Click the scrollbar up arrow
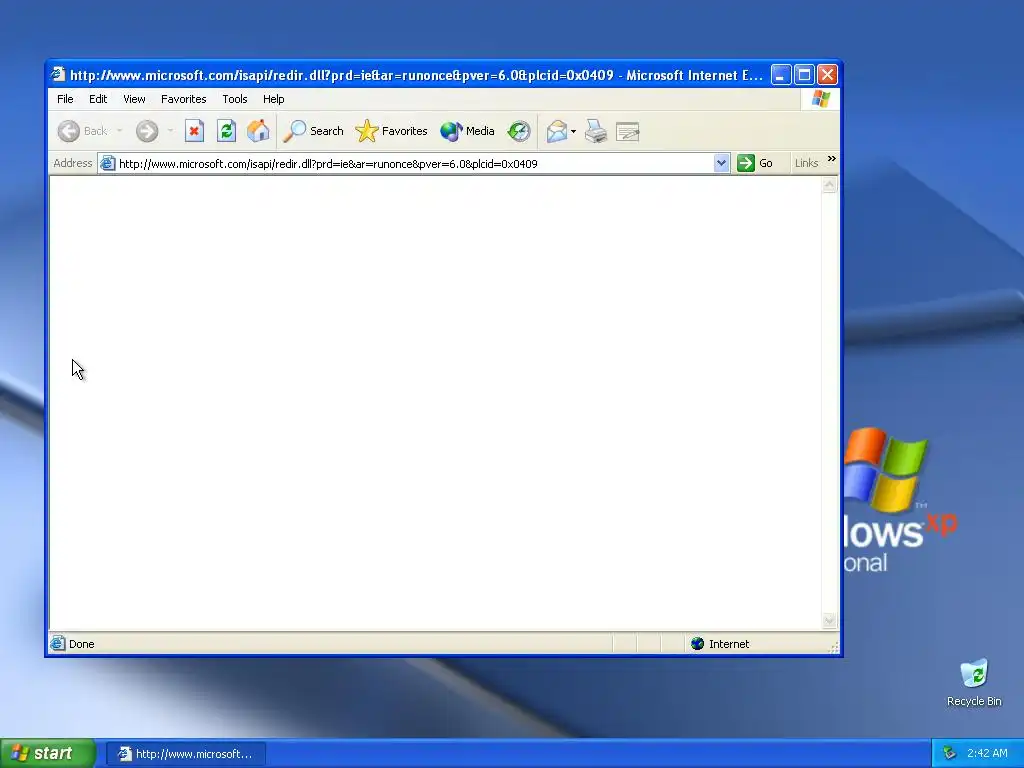The width and height of the screenshot is (1024, 768). point(829,185)
